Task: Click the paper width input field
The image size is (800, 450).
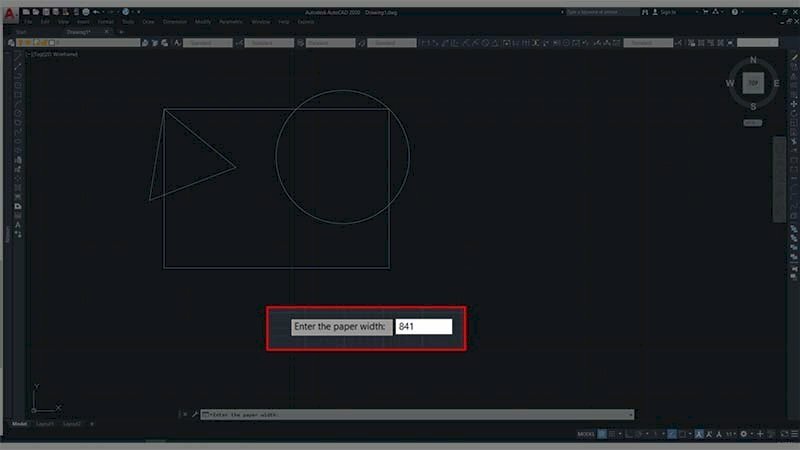Action: pyautogui.click(x=423, y=327)
